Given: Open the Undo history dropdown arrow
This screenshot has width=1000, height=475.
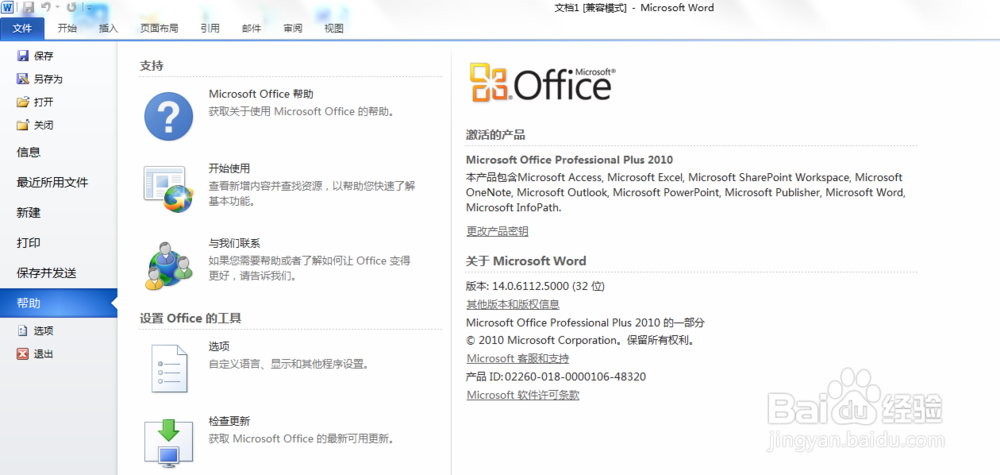Looking at the screenshot, I should pos(57,8).
